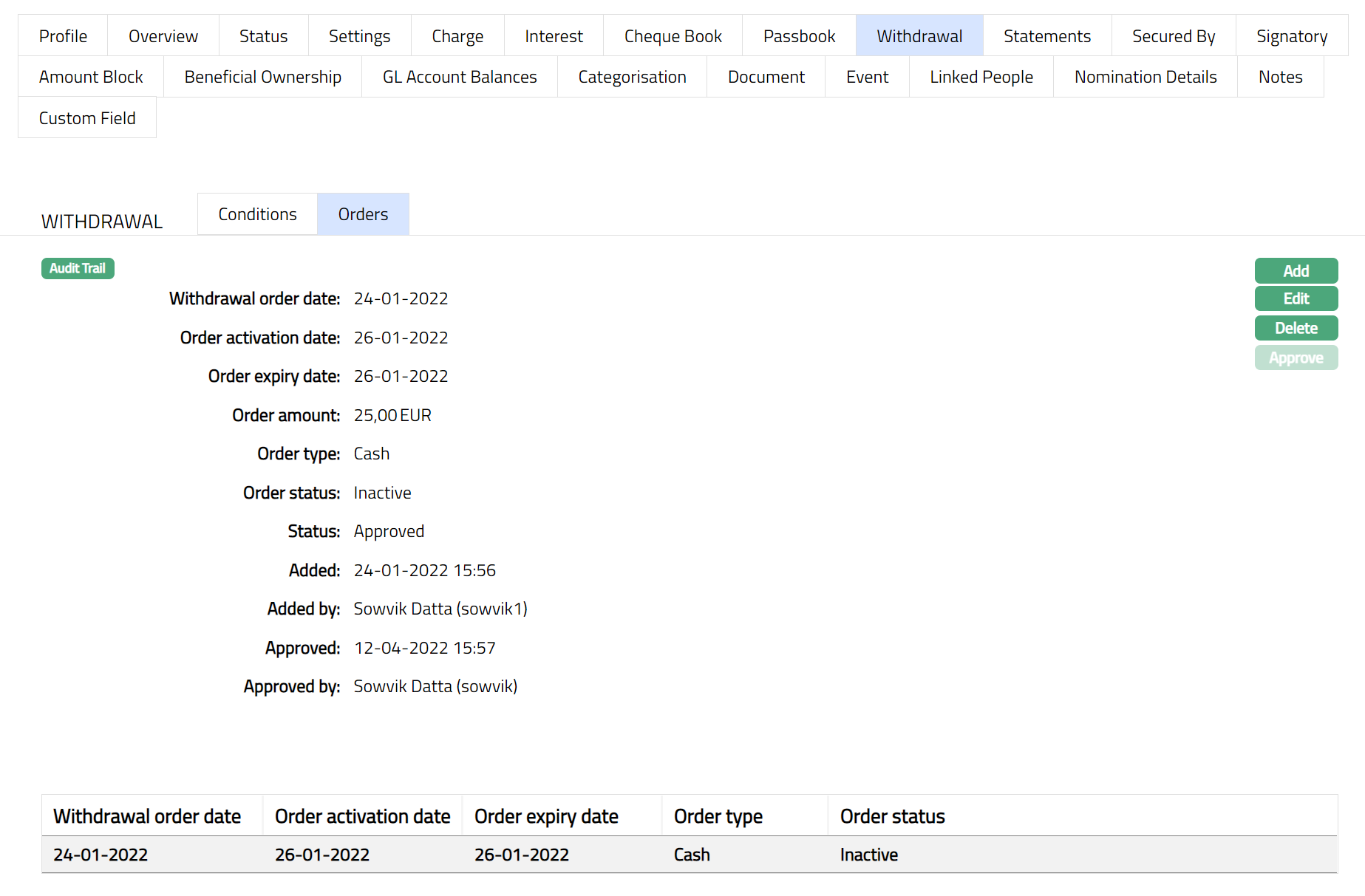This screenshot has height=896, width=1365.
Task: Select the Orders sub-tab
Action: pyautogui.click(x=363, y=214)
